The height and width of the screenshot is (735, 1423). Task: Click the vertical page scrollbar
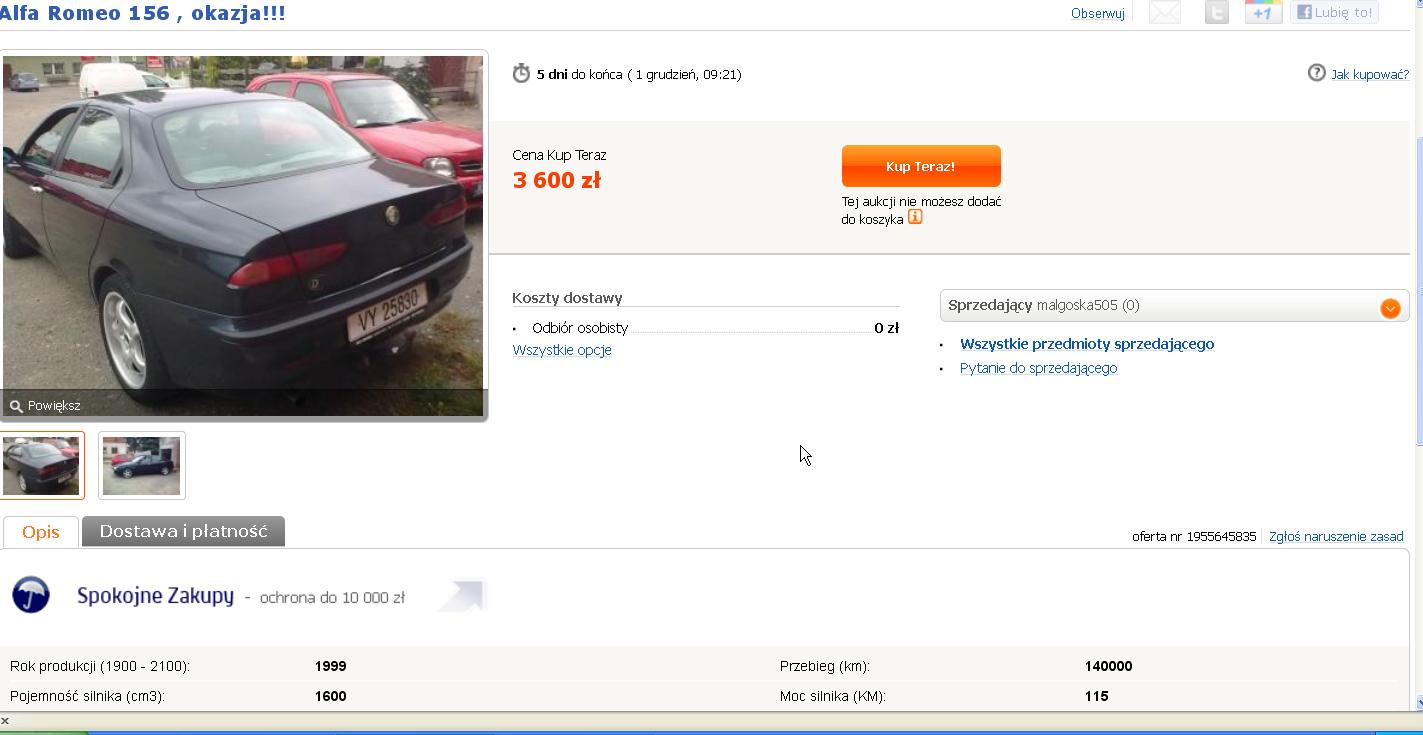pyautogui.click(x=1417, y=300)
